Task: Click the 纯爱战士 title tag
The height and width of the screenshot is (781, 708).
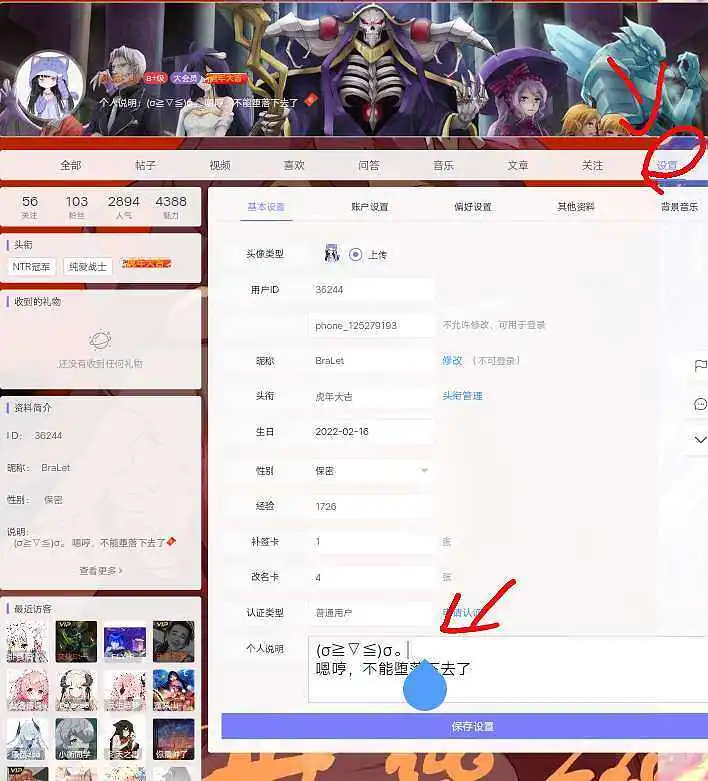Action: click(x=88, y=266)
